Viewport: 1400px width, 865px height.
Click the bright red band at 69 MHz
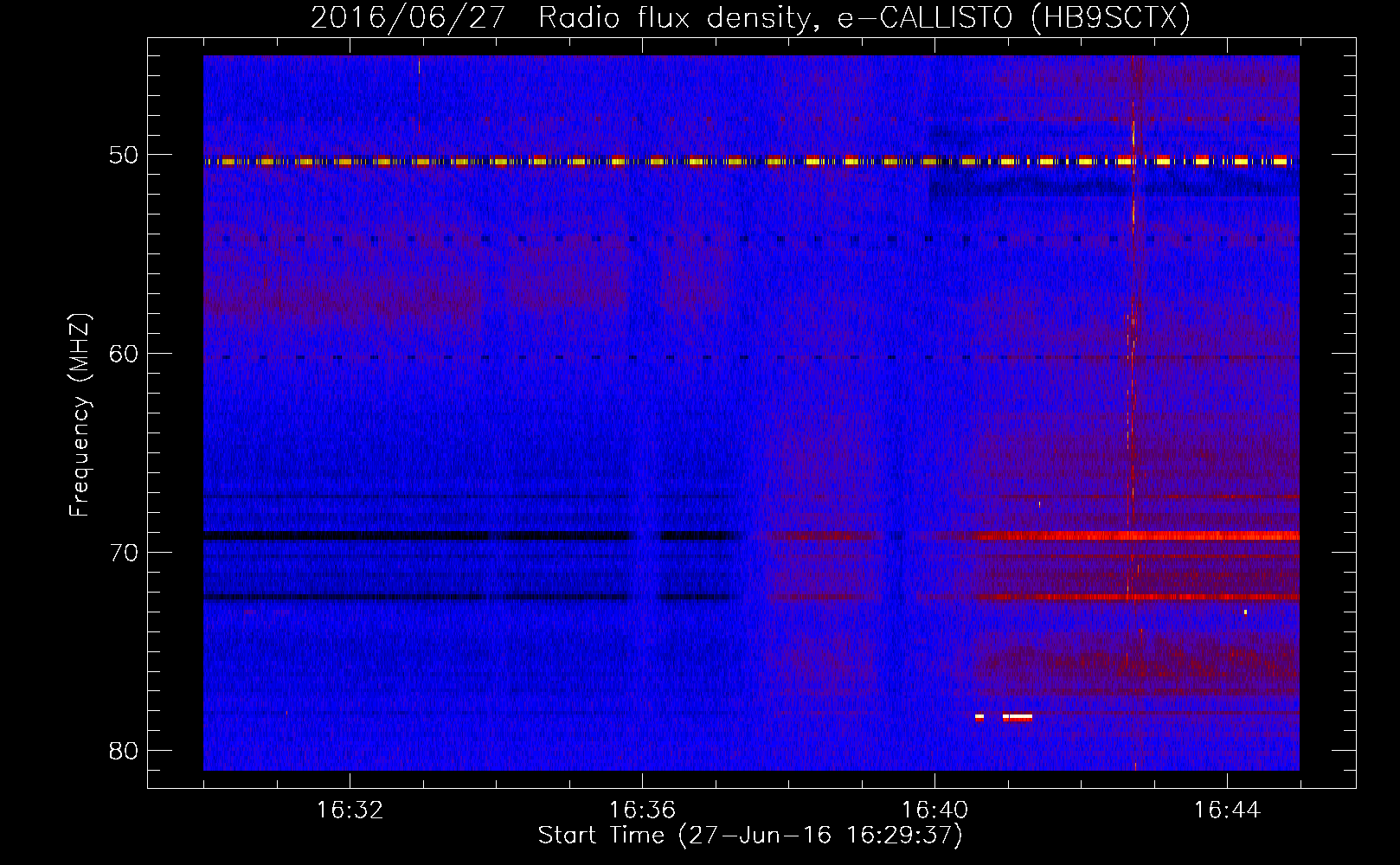(1137, 535)
